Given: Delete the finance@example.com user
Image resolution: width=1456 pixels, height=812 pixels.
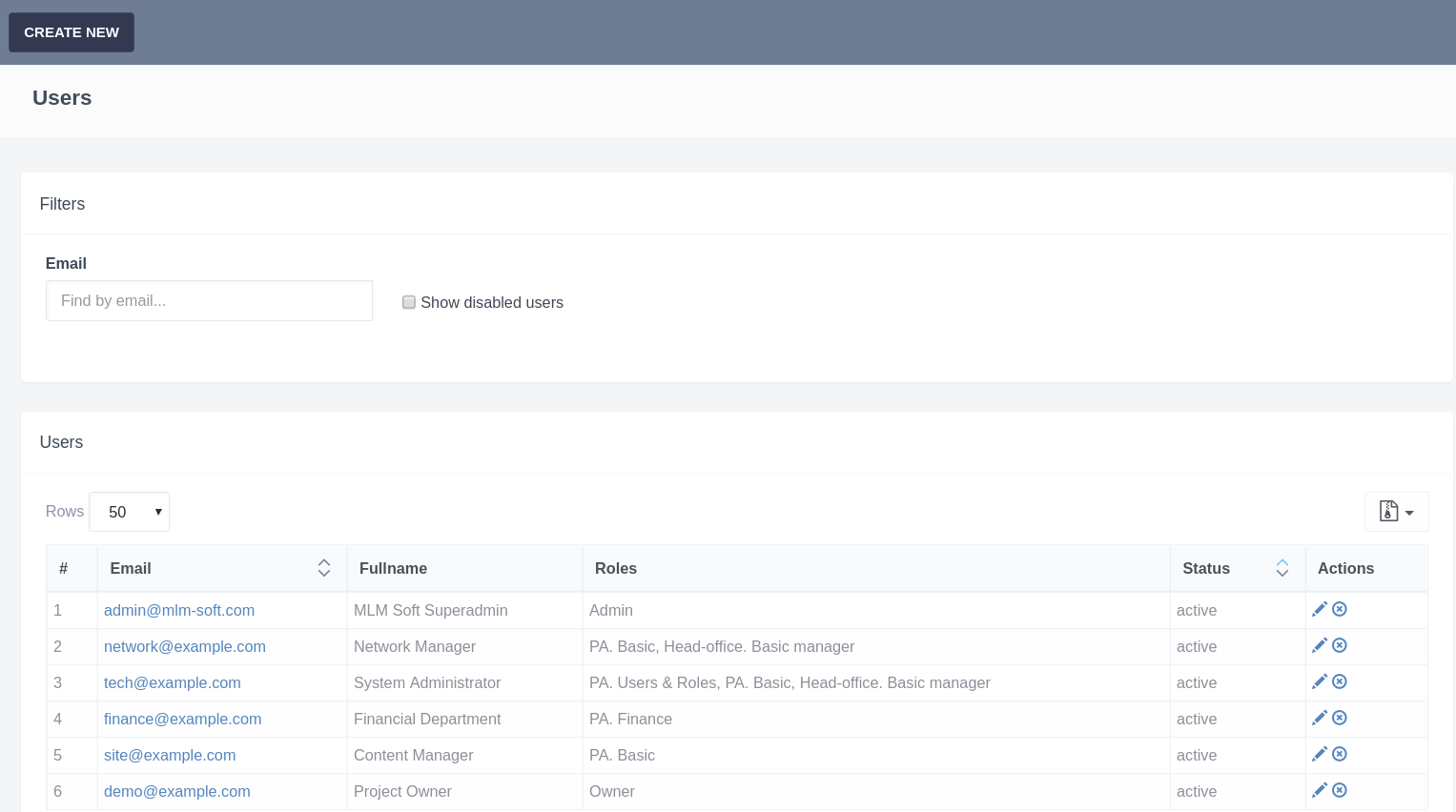Looking at the screenshot, I should tap(1340, 718).
